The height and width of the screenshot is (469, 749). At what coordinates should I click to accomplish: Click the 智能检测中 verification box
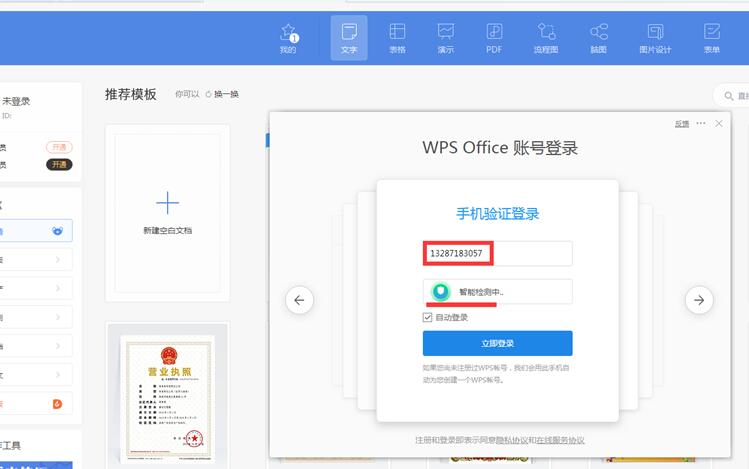[497, 291]
